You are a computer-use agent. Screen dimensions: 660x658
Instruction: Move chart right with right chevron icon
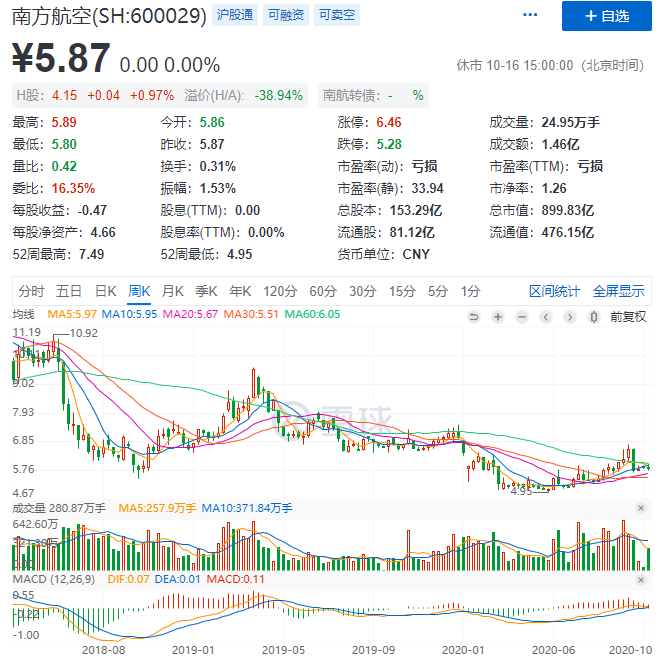(x=570, y=317)
